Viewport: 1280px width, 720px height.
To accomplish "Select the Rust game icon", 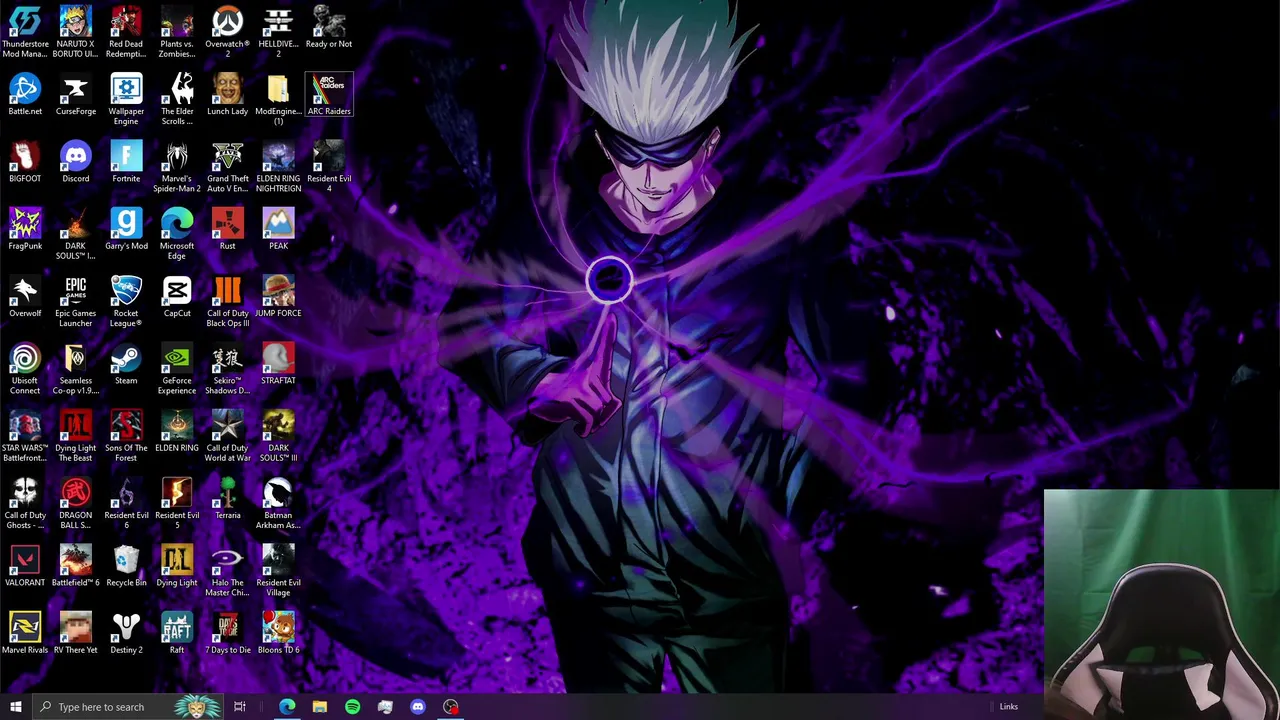I will (x=227, y=229).
